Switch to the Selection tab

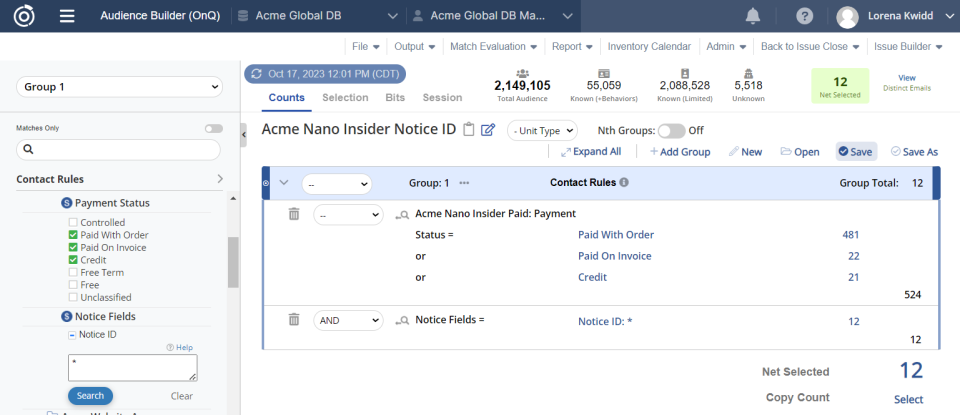point(345,98)
